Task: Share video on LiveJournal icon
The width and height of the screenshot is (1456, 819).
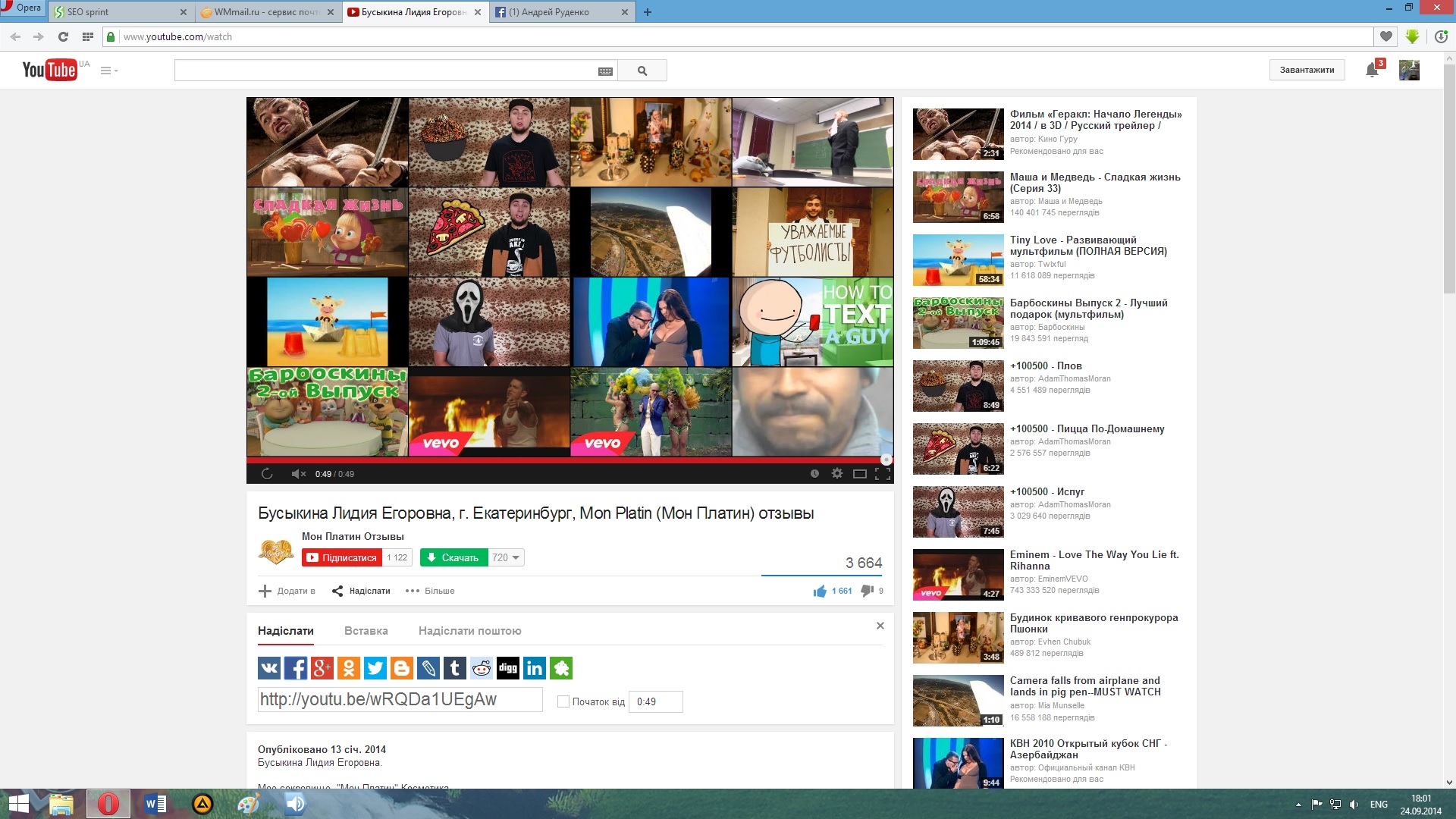Action: [428, 668]
